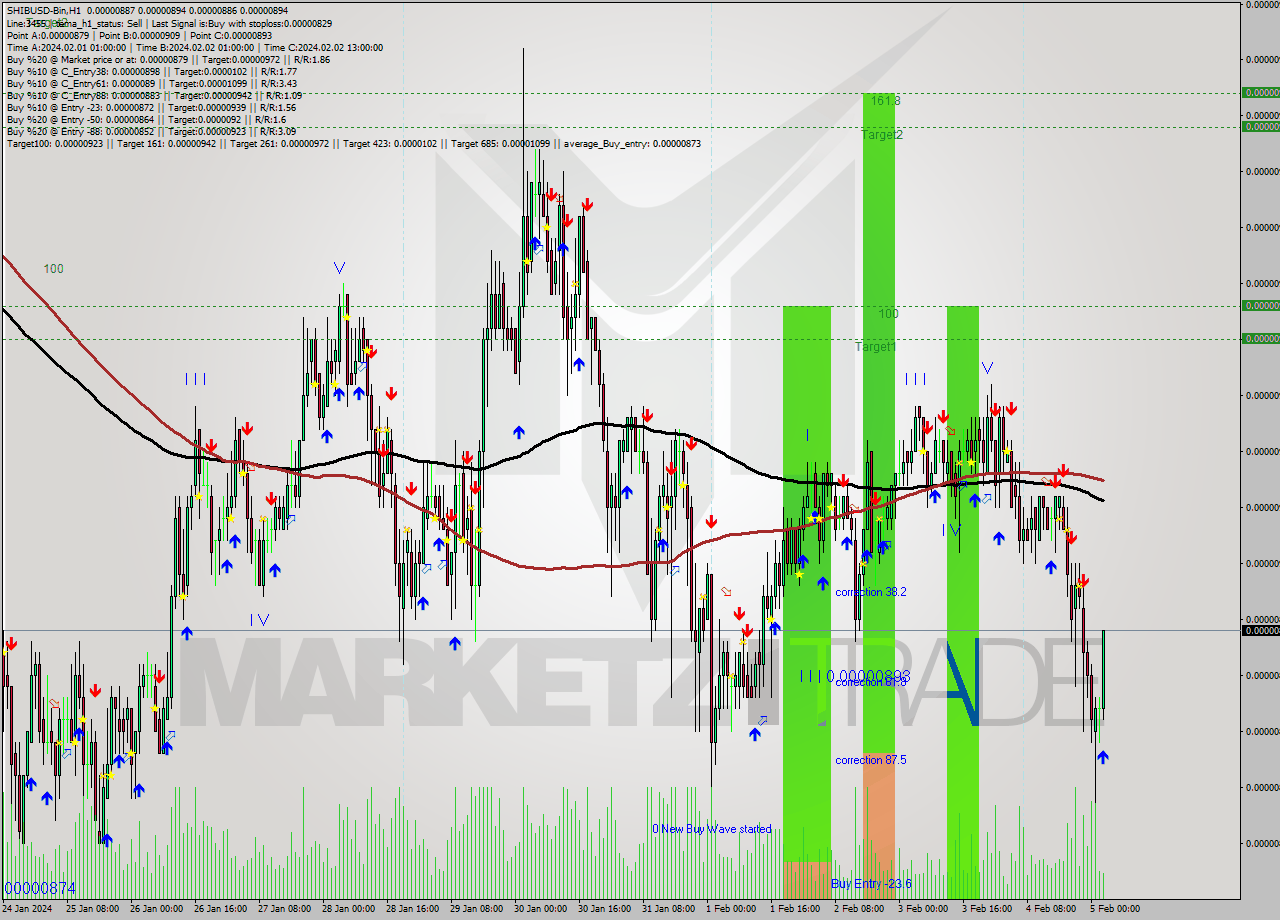Select the Target2 label
1280x920 pixels.
(x=882, y=134)
